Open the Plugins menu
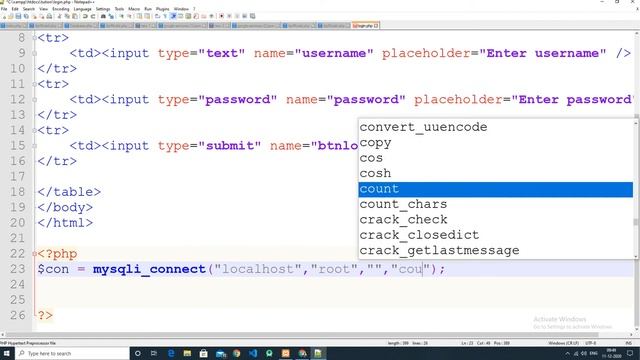Screen dimensions: 640x360 (162, 9)
